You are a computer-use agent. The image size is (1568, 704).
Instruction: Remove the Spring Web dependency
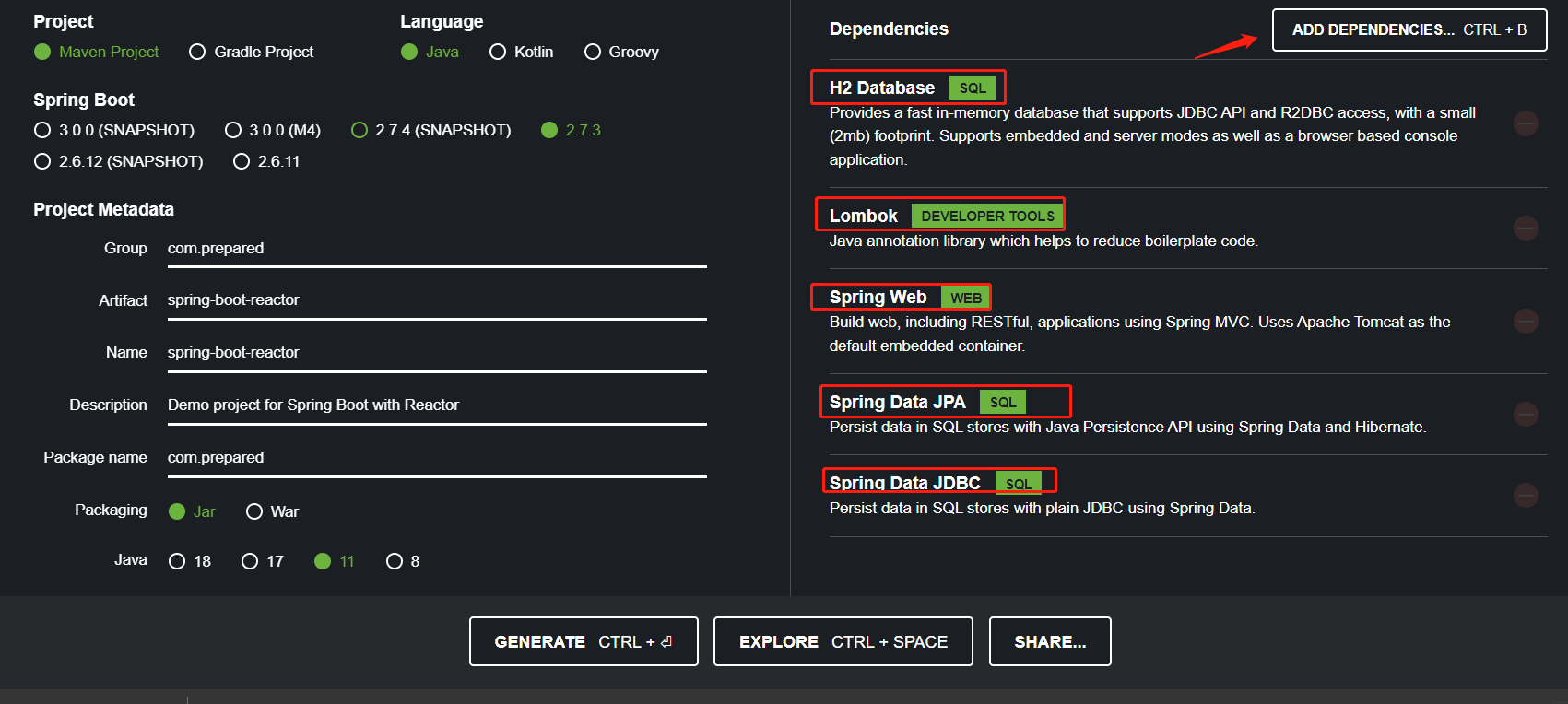click(x=1526, y=321)
